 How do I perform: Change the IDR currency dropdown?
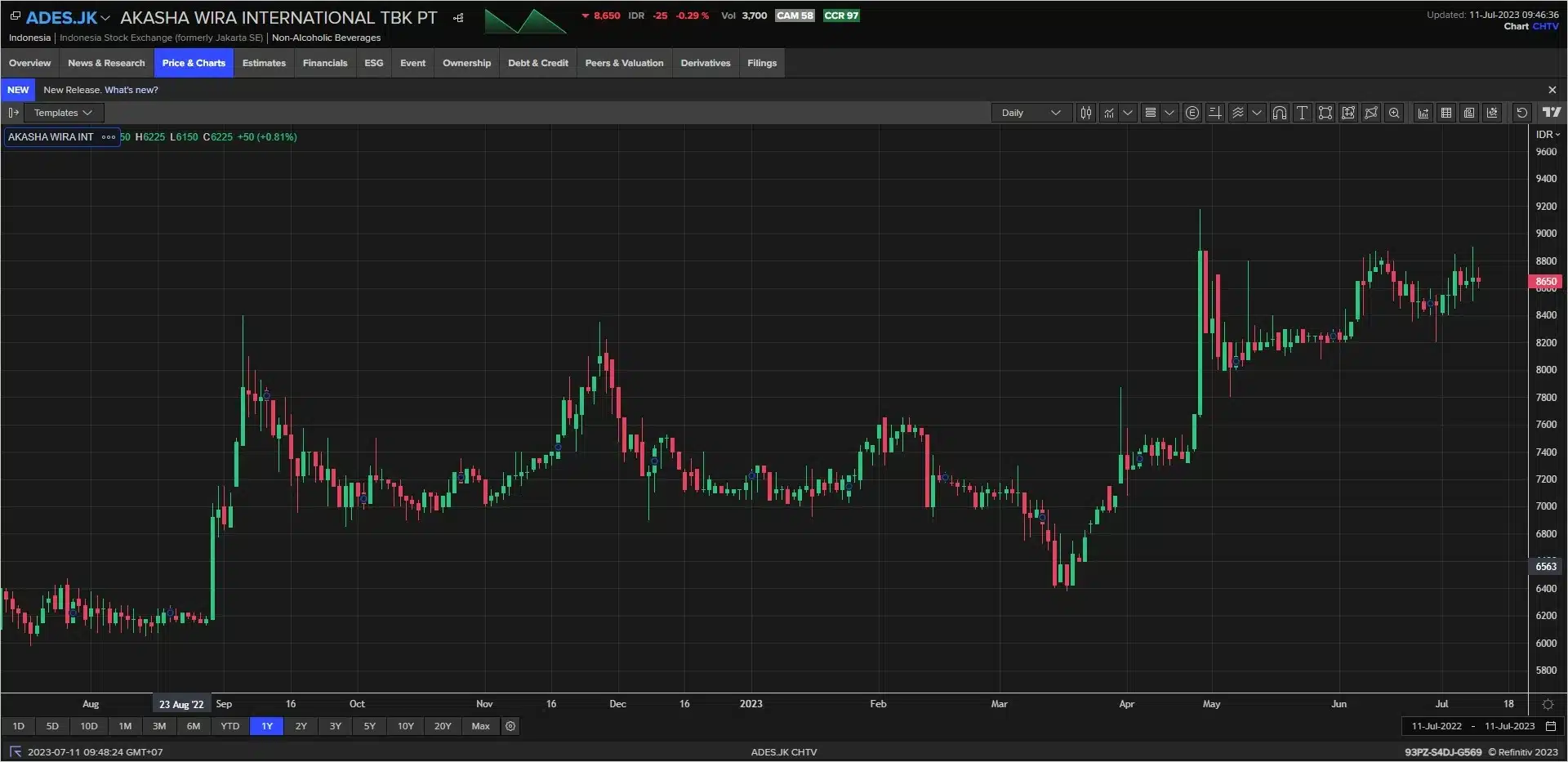(1548, 135)
